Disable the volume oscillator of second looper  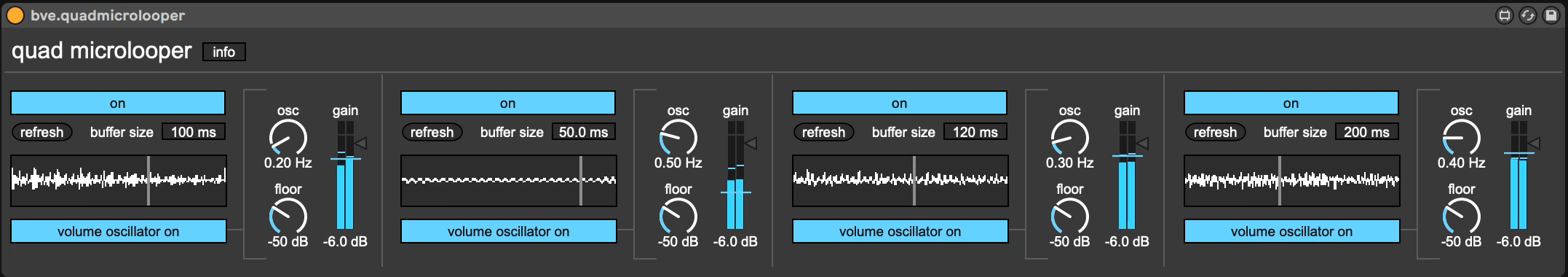(x=508, y=231)
